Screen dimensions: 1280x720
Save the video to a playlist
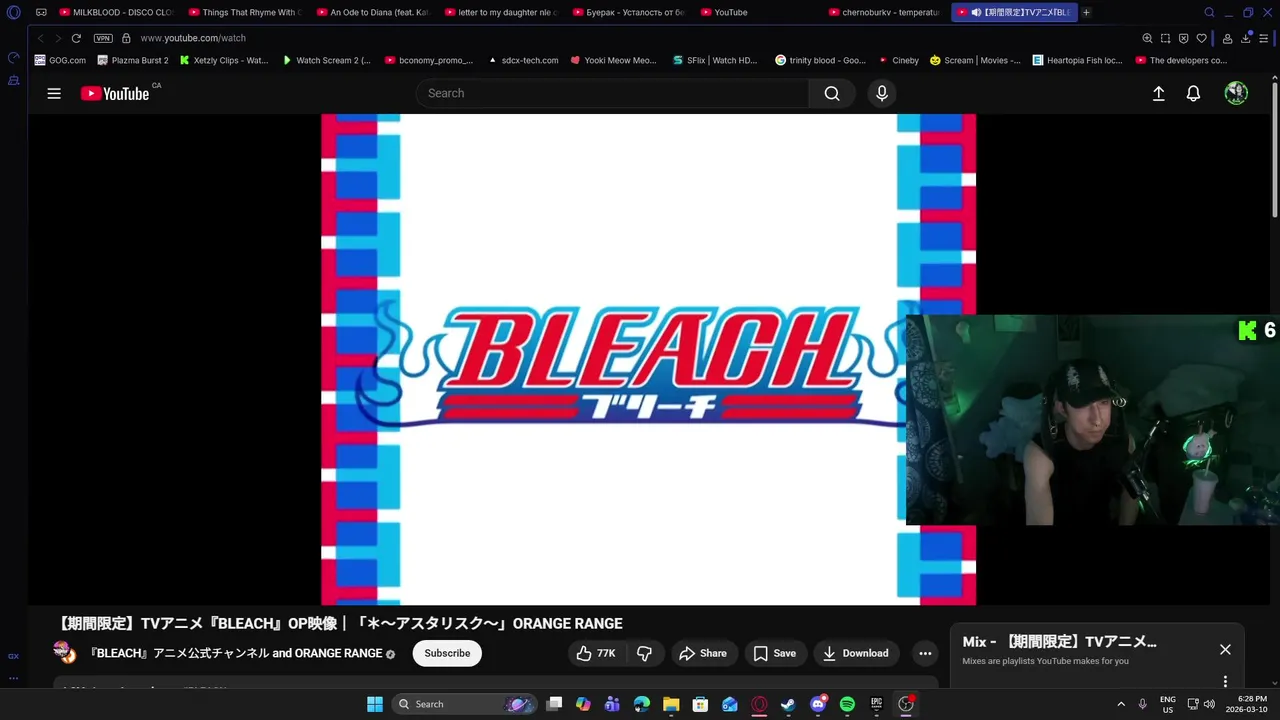(x=775, y=653)
